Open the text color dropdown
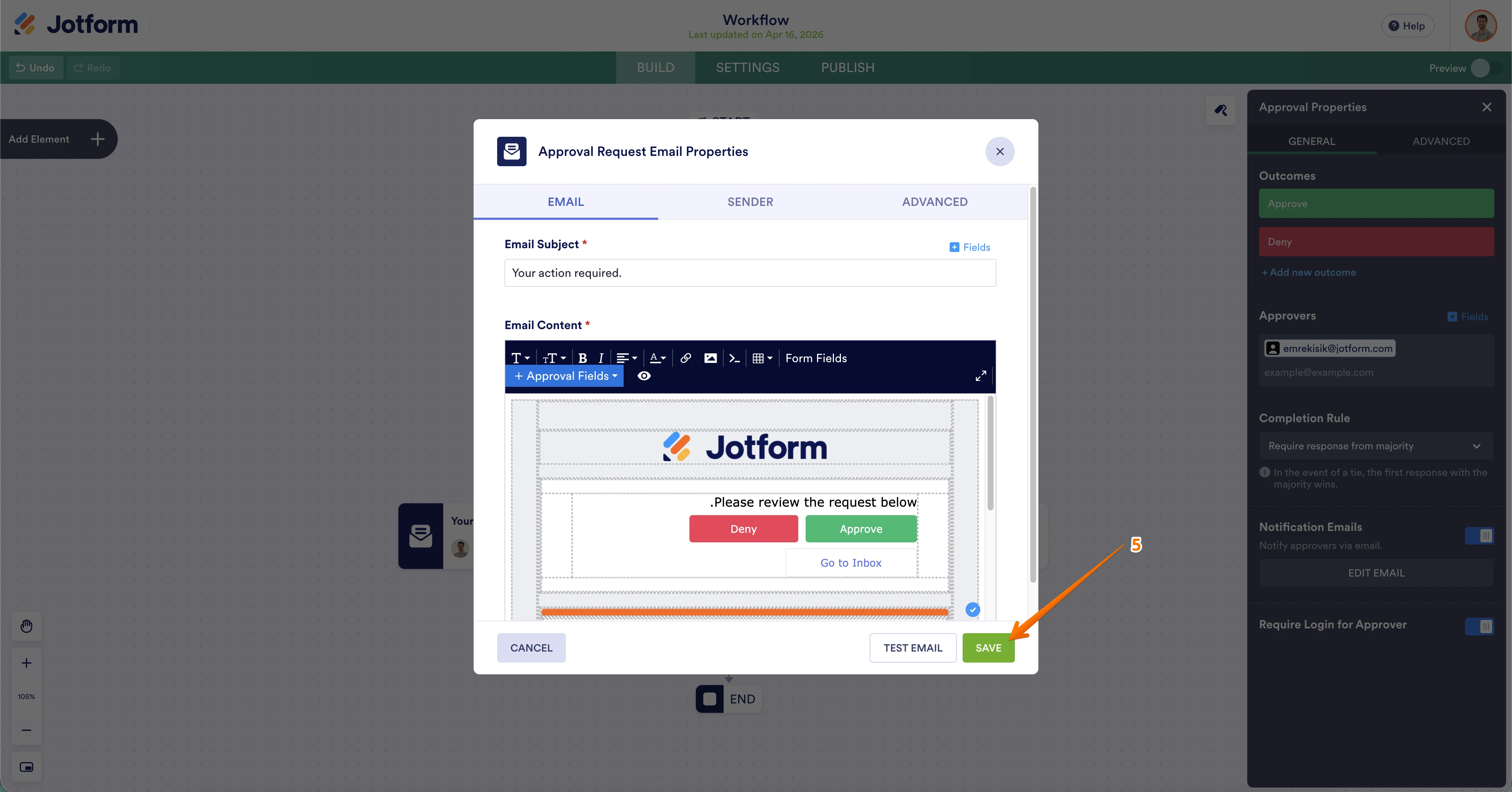 [657, 358]
